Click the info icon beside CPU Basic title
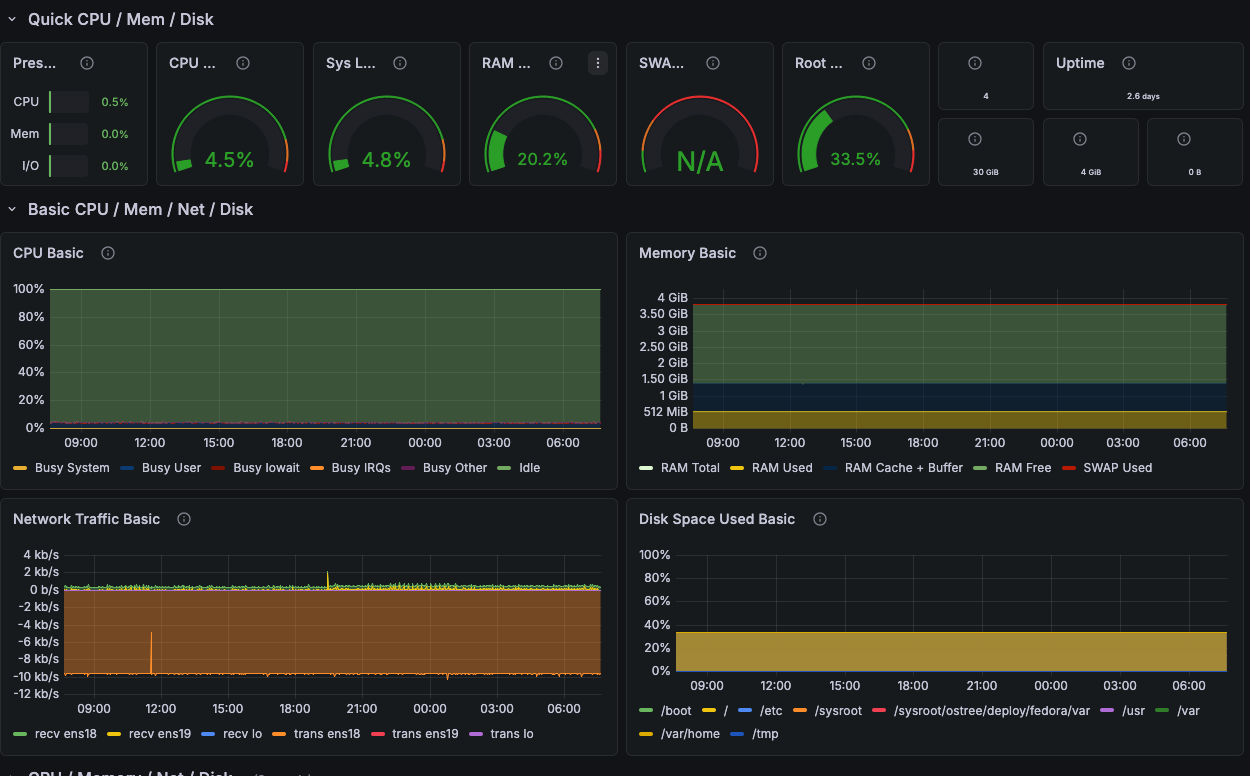 click(108, 253)
